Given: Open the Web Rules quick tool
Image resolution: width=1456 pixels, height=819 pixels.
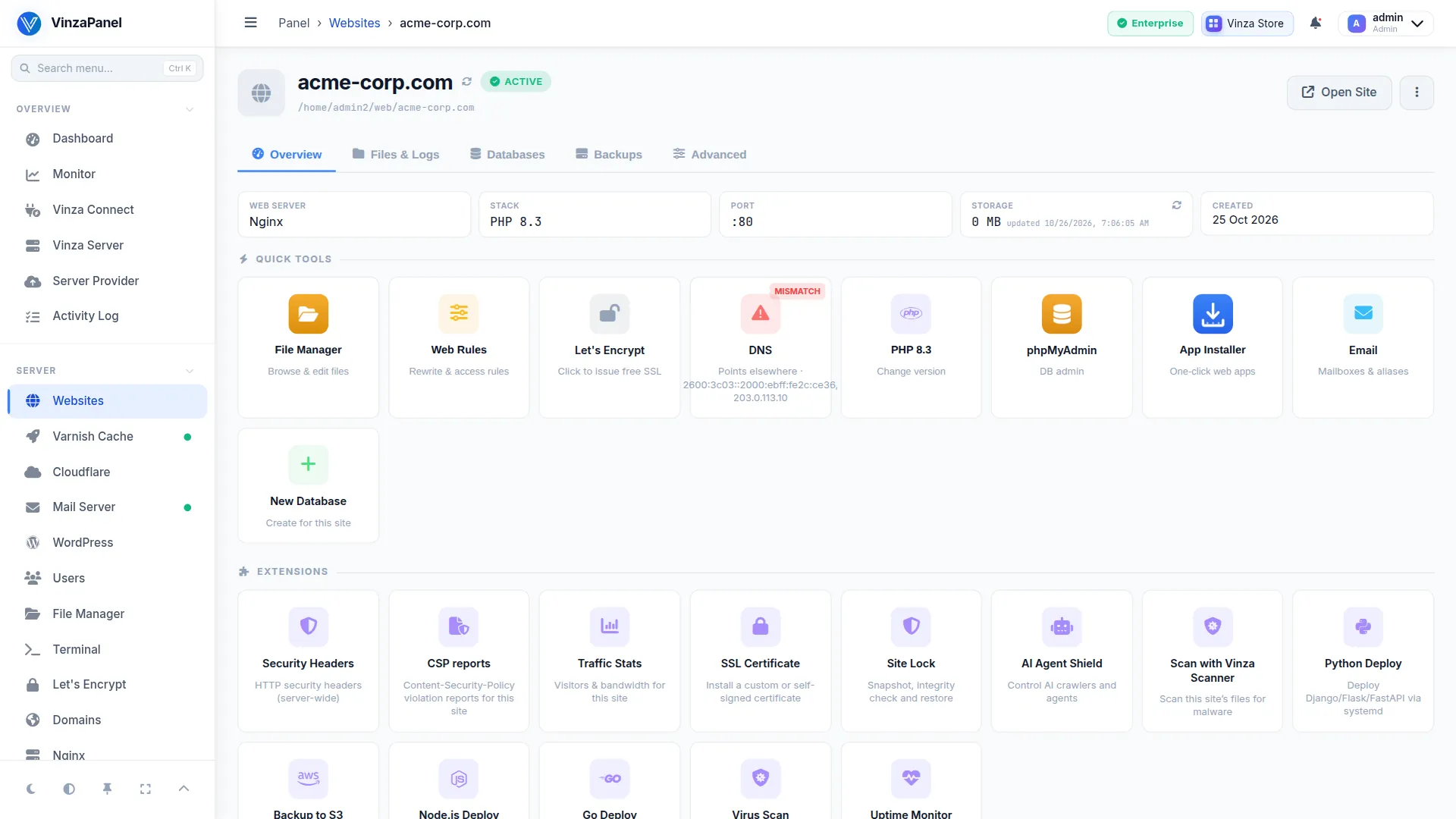Looking at the screenshot, I should (459, 347).
